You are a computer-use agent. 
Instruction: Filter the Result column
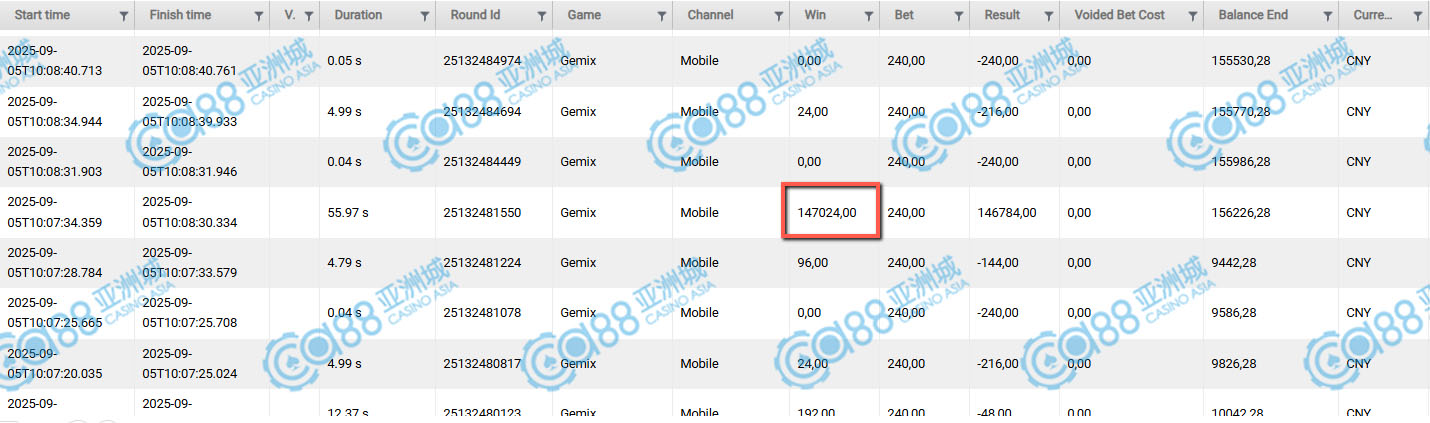[1048, 16]
